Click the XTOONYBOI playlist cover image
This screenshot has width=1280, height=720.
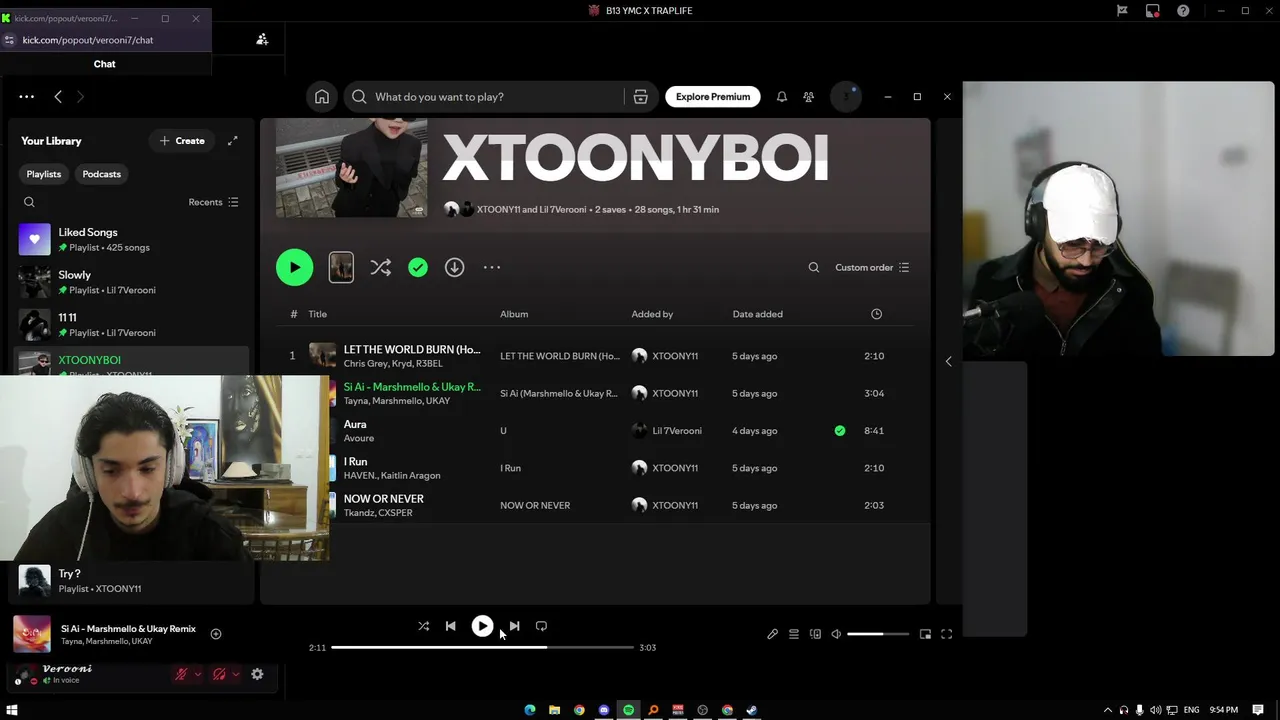(351, 167)
